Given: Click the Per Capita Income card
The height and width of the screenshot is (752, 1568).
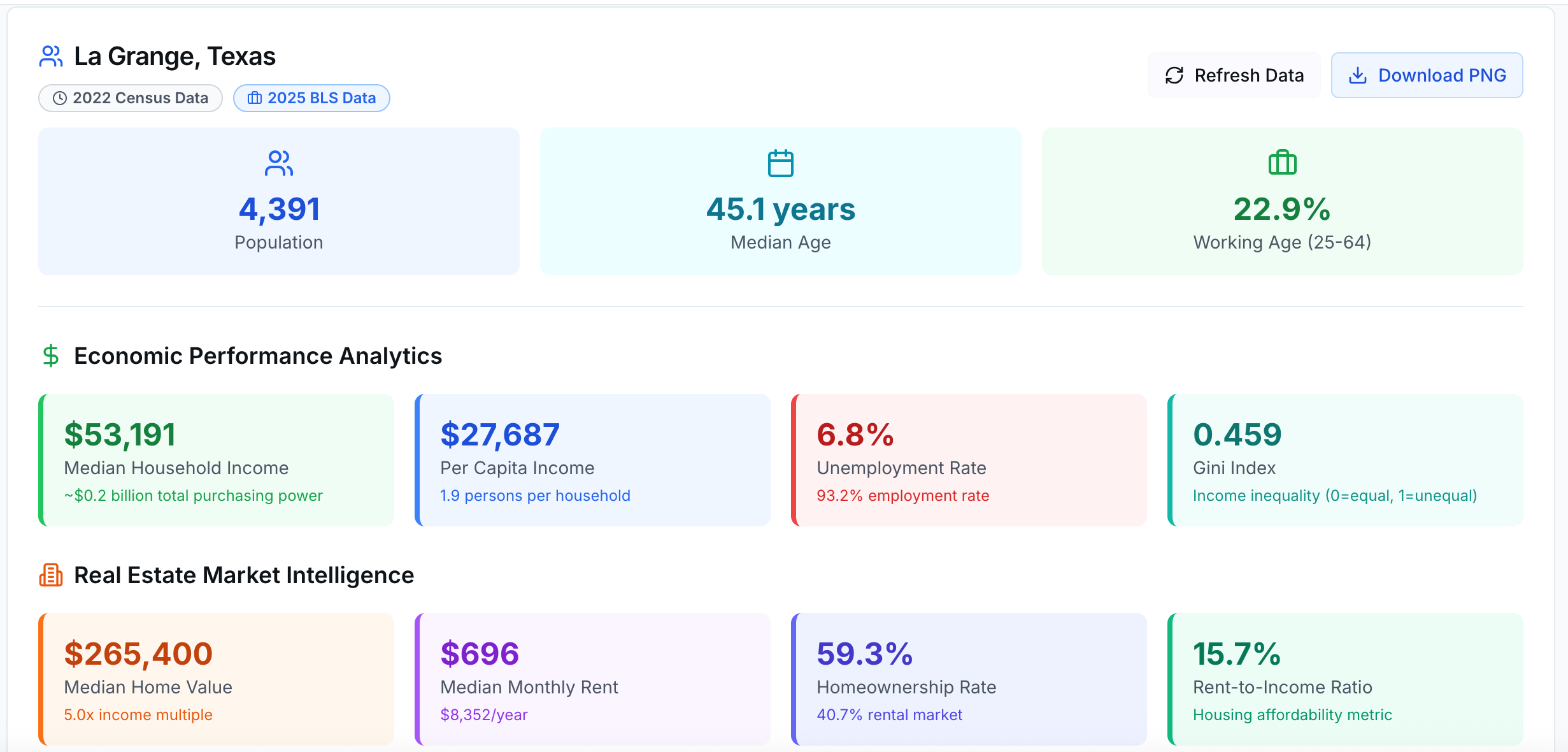Looking at the screenshot, I should [x=592, y=460].
